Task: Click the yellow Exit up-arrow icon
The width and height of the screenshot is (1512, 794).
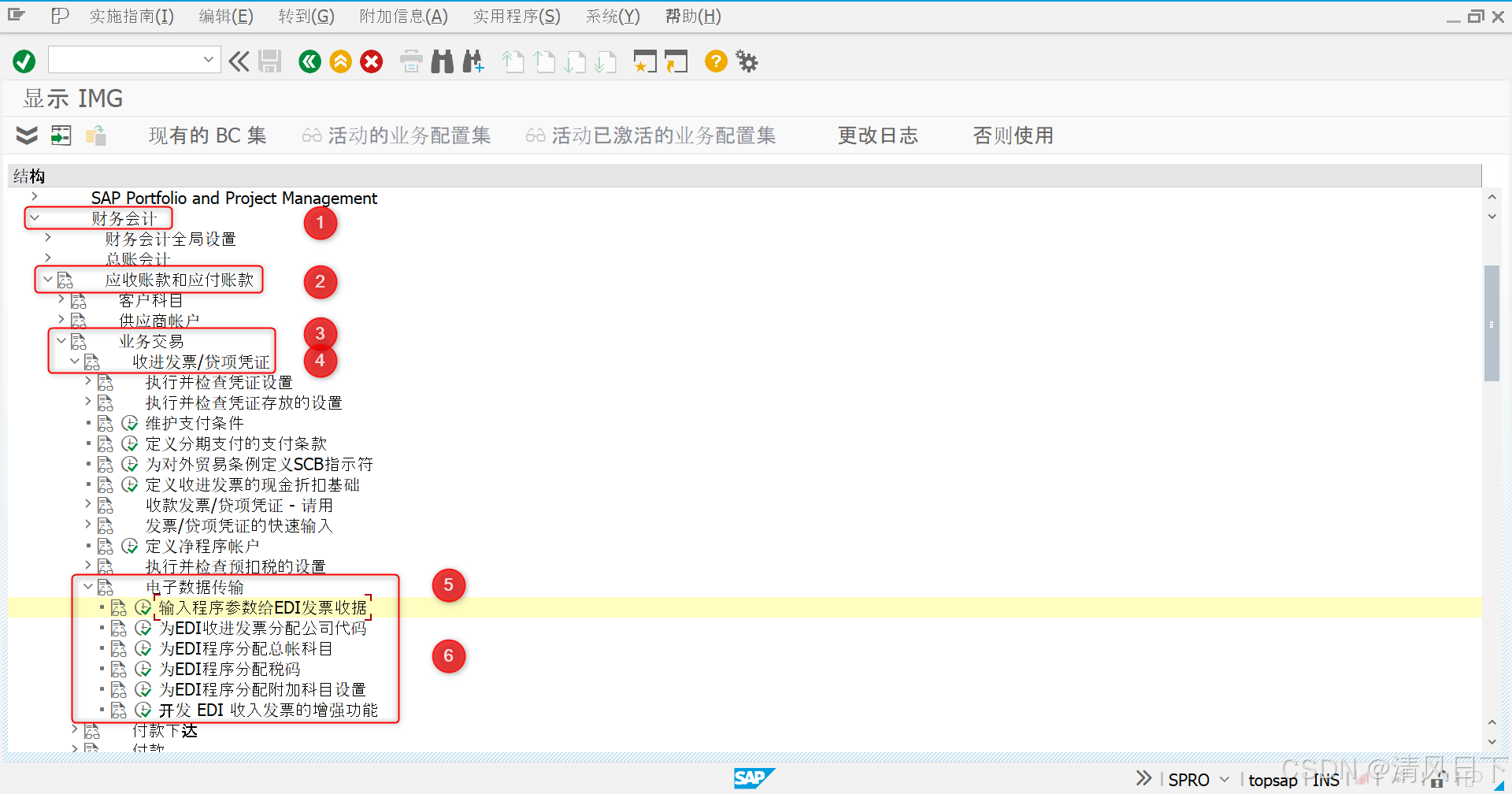Action: (341, 61)
